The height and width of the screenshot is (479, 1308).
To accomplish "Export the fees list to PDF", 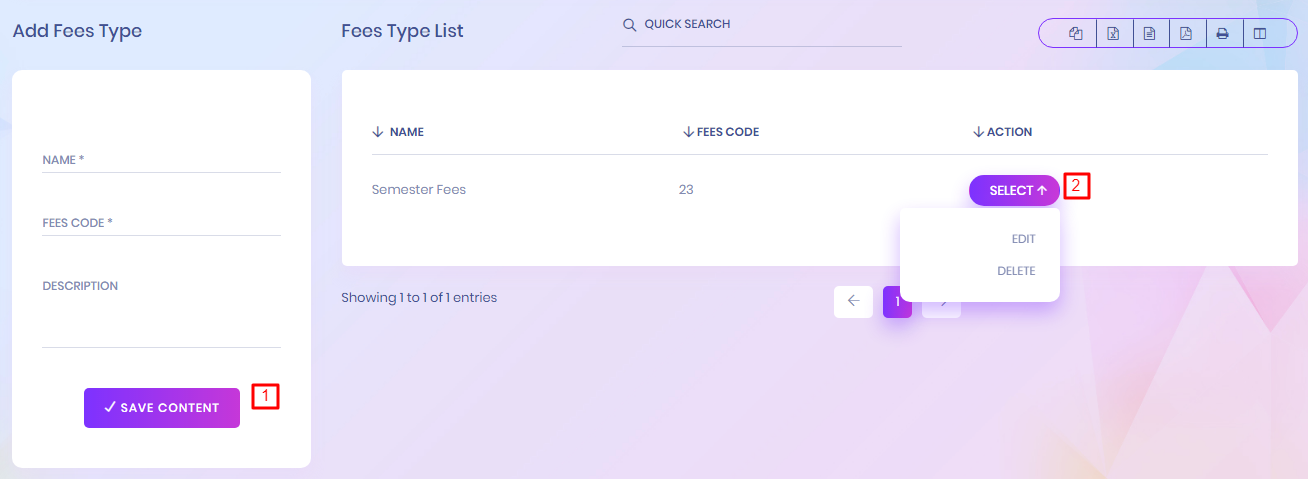I will (1186, 34).
